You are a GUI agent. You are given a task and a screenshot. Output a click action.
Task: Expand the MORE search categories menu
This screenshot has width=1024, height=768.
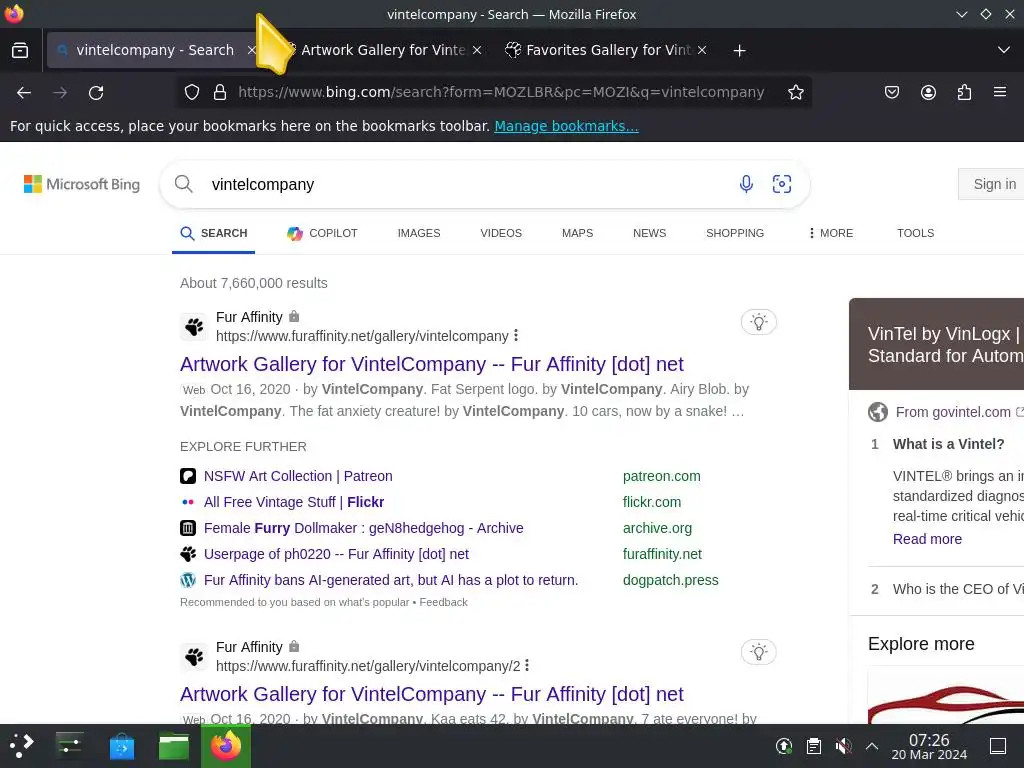[831, 233]
